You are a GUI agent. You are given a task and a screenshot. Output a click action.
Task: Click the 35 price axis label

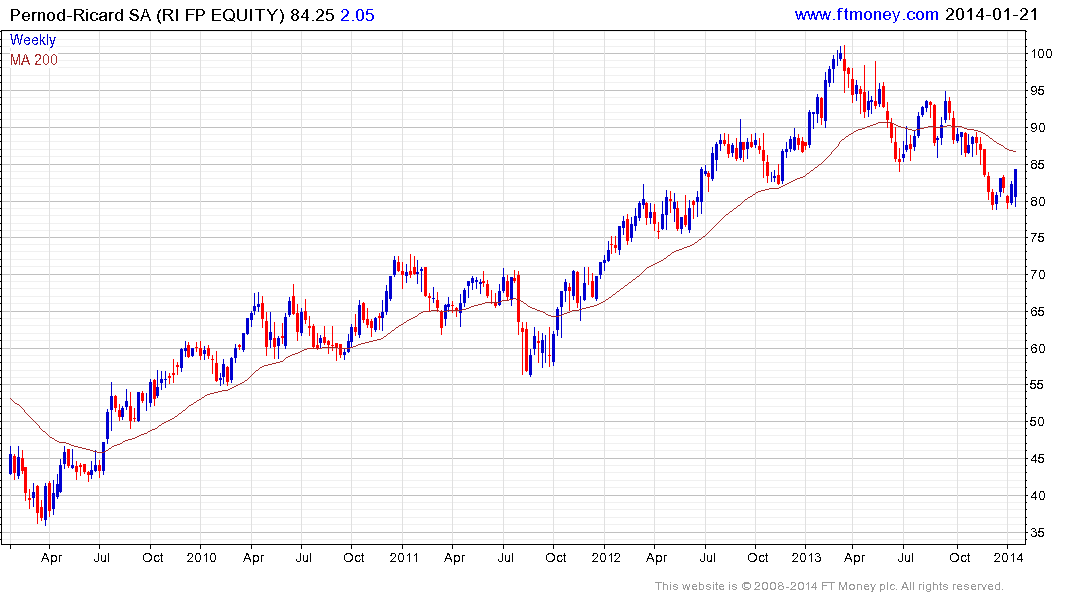pyautogui.click(x=1038, y=533)
